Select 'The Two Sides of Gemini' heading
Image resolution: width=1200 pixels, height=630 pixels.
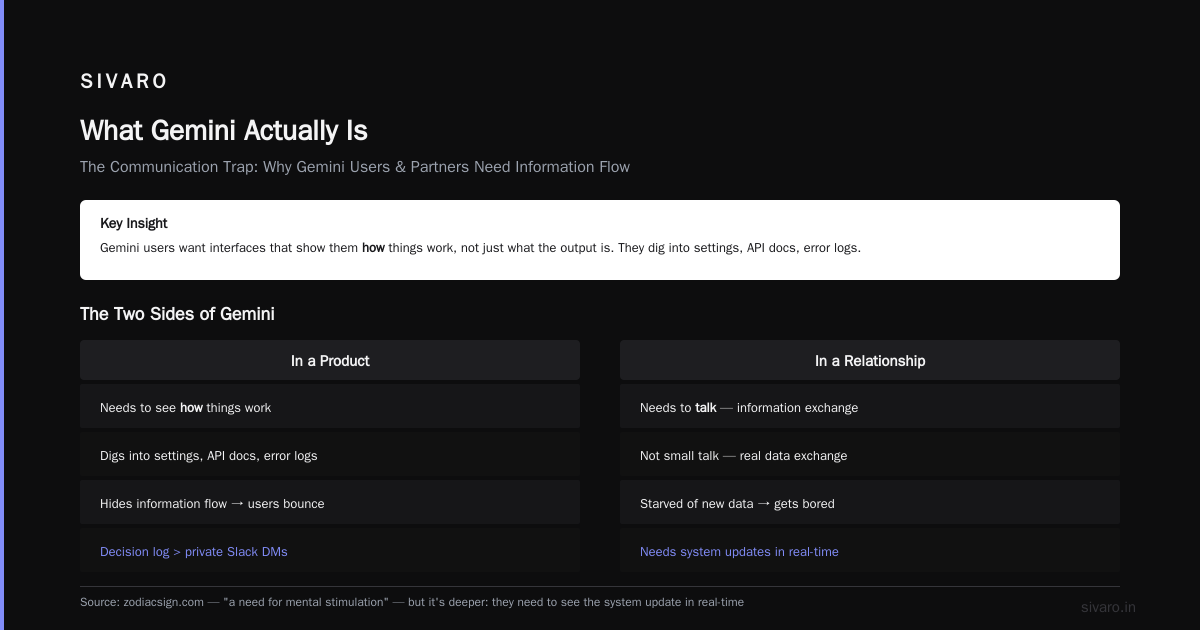(x=177, y=314)
